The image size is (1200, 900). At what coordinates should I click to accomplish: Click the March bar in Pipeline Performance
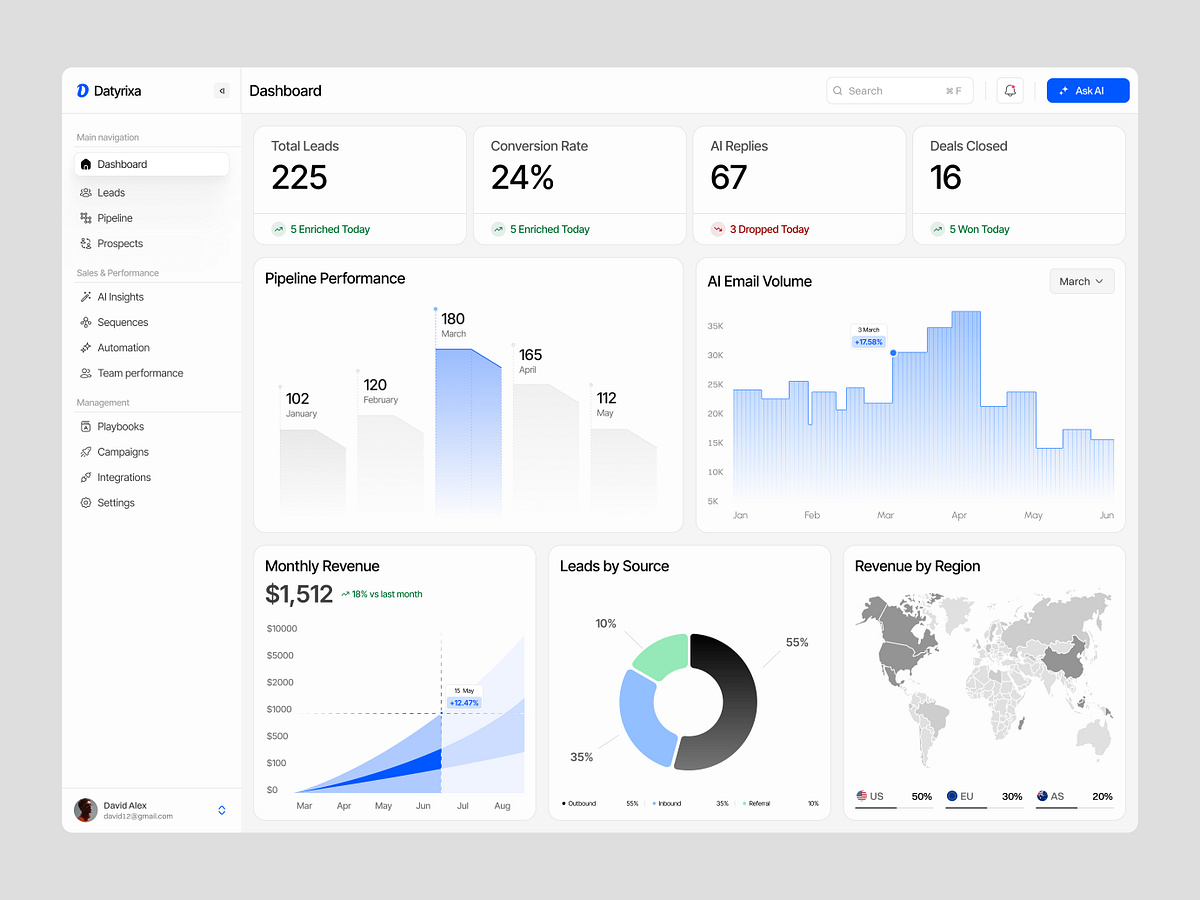click(x=468, y=430)
